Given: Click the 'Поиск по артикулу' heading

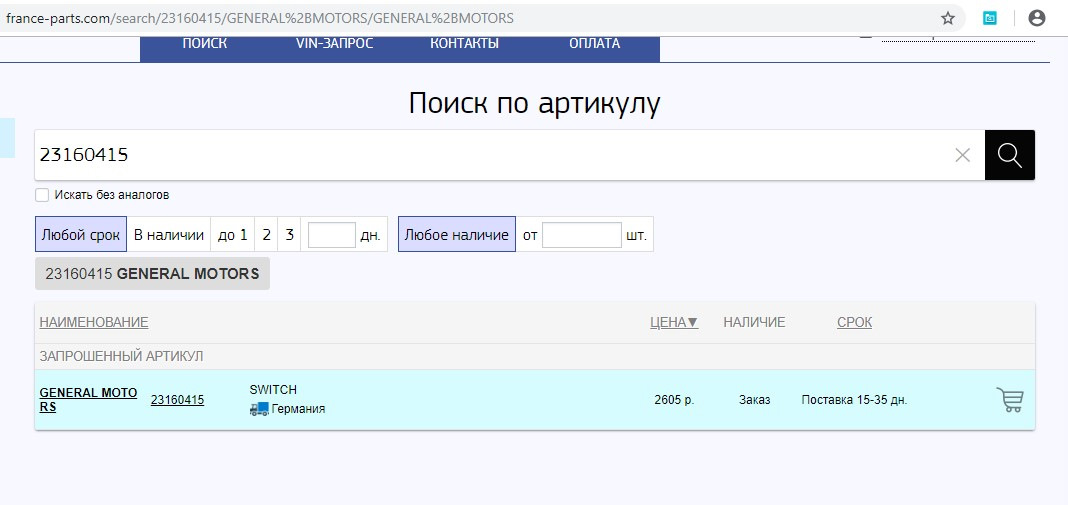Looking at the screenshot, I should pyautogui.click(x=535, y=103).
